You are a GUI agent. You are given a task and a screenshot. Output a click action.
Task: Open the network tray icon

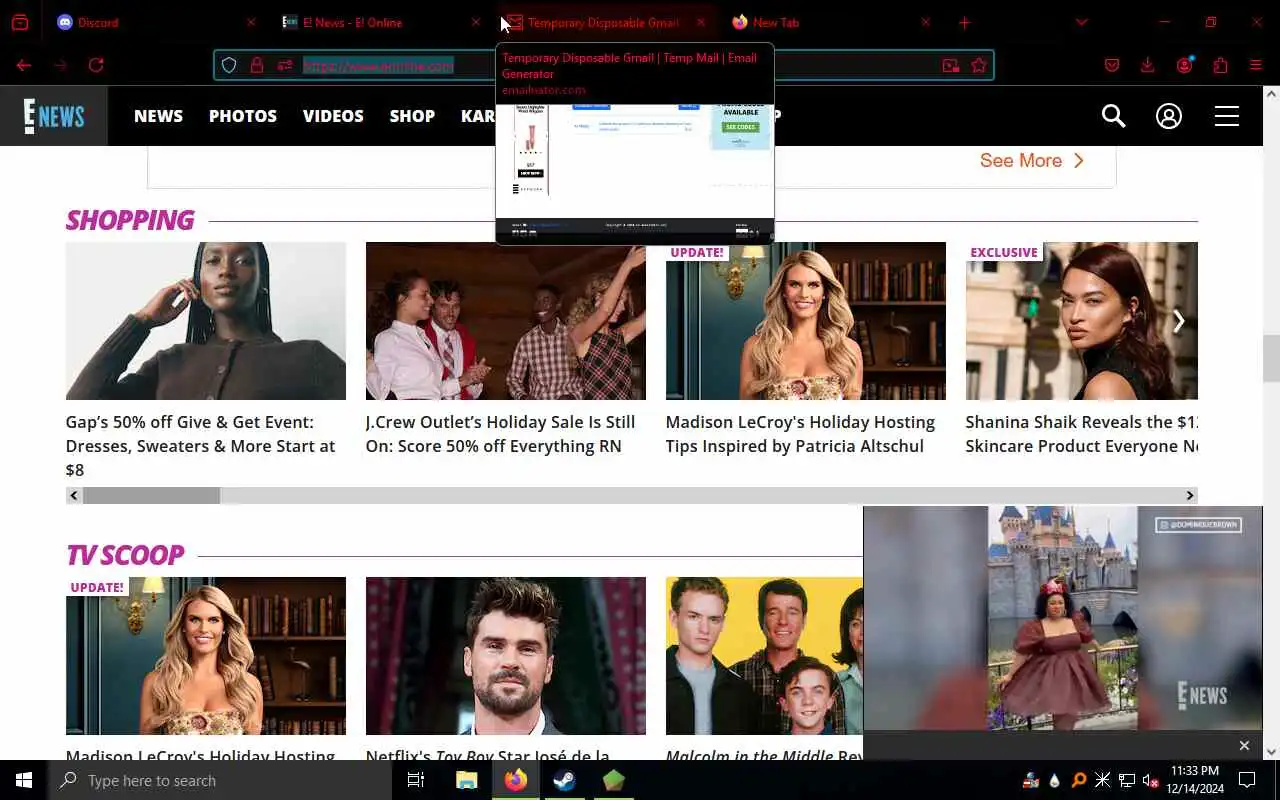tap(1127, 780)
